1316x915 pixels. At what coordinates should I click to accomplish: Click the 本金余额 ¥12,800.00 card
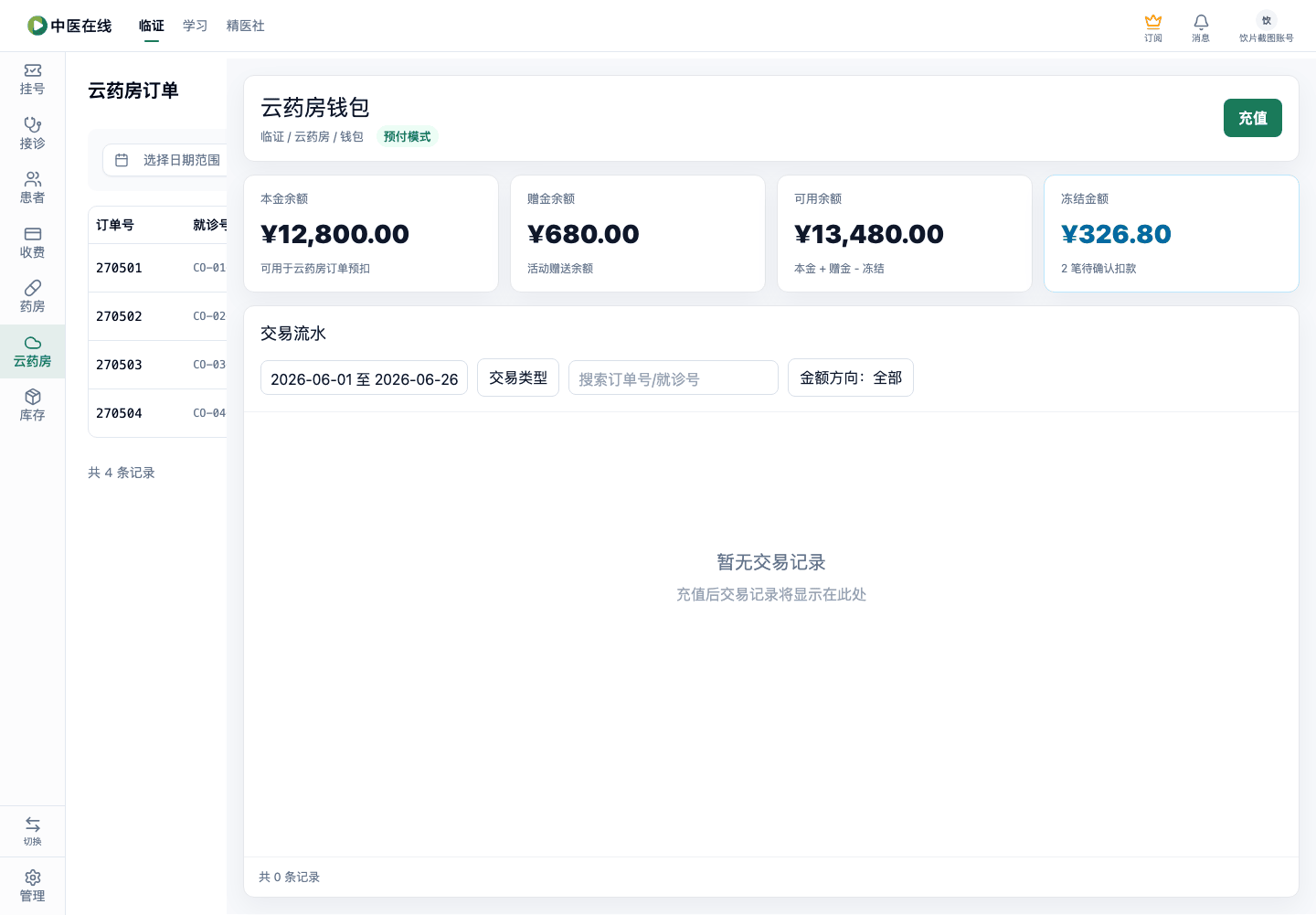tap(371, 233)
